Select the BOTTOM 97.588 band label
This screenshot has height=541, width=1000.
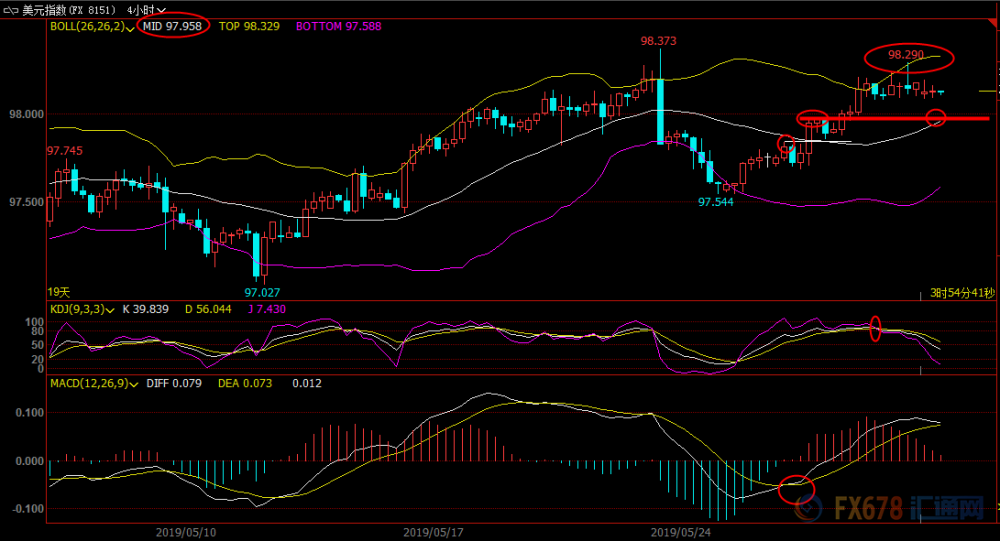(339, 26)
